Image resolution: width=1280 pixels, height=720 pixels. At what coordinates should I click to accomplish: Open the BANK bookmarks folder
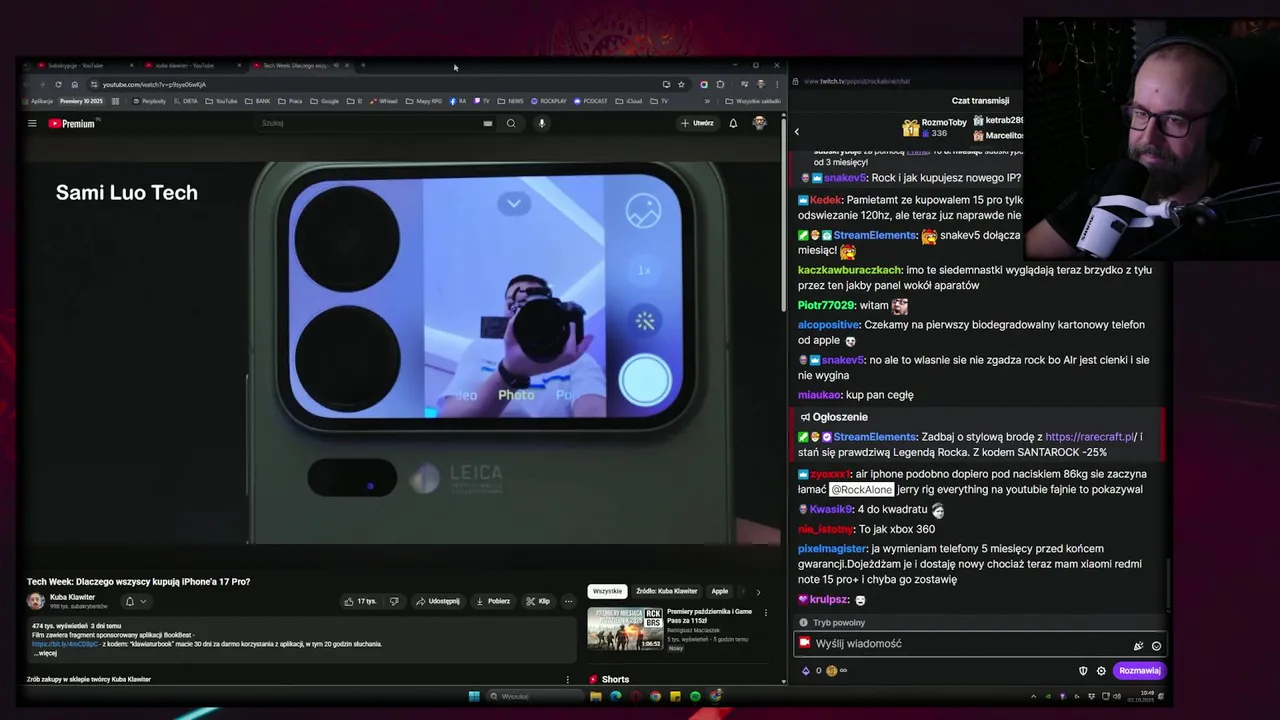tap(258, 101)
